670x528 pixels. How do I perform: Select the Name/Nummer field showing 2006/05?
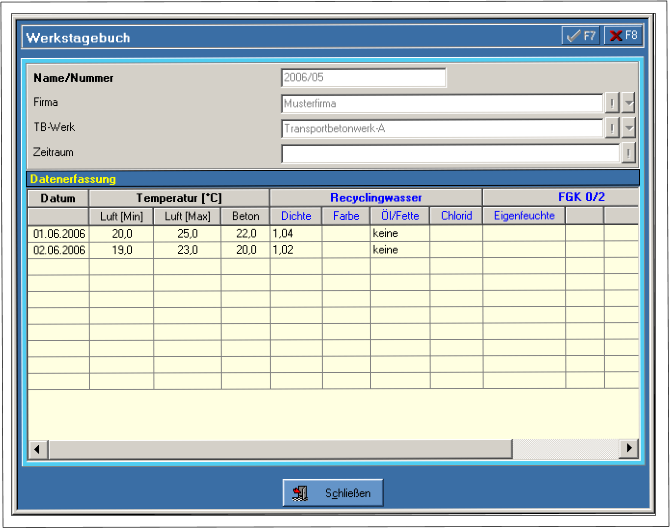pos(363,77)
